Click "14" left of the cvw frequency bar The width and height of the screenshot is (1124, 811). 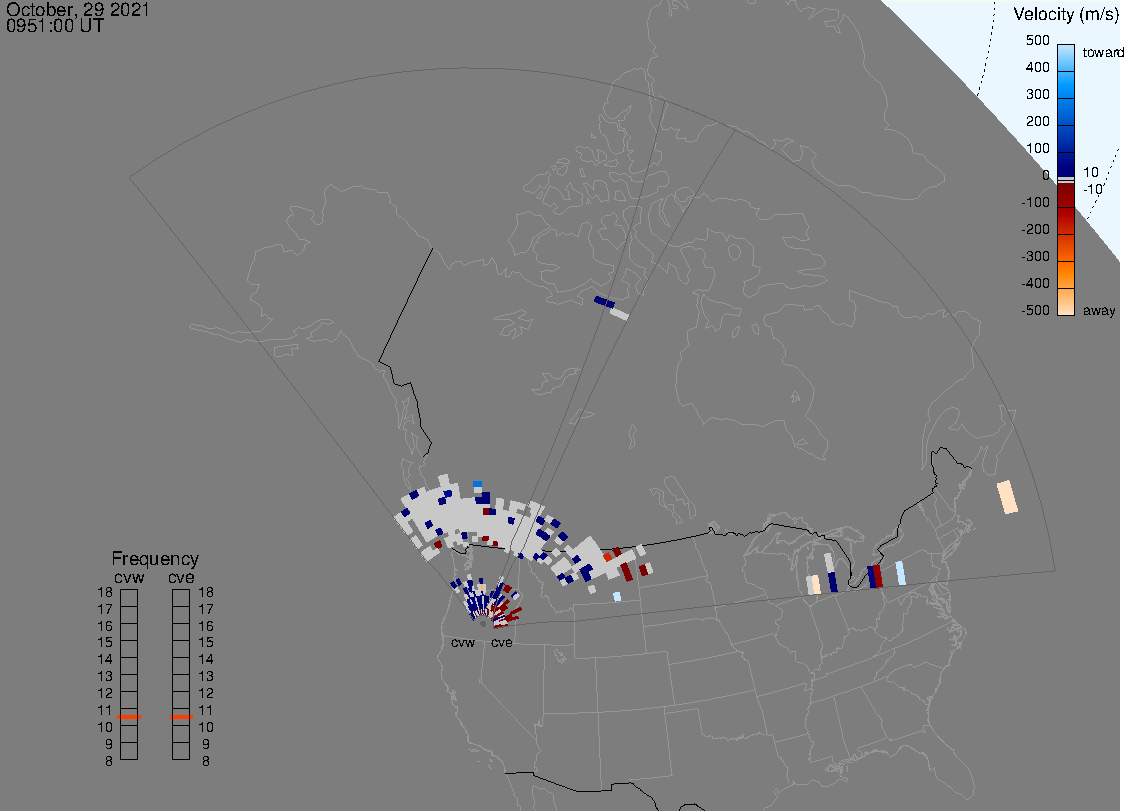click(105, 660)
